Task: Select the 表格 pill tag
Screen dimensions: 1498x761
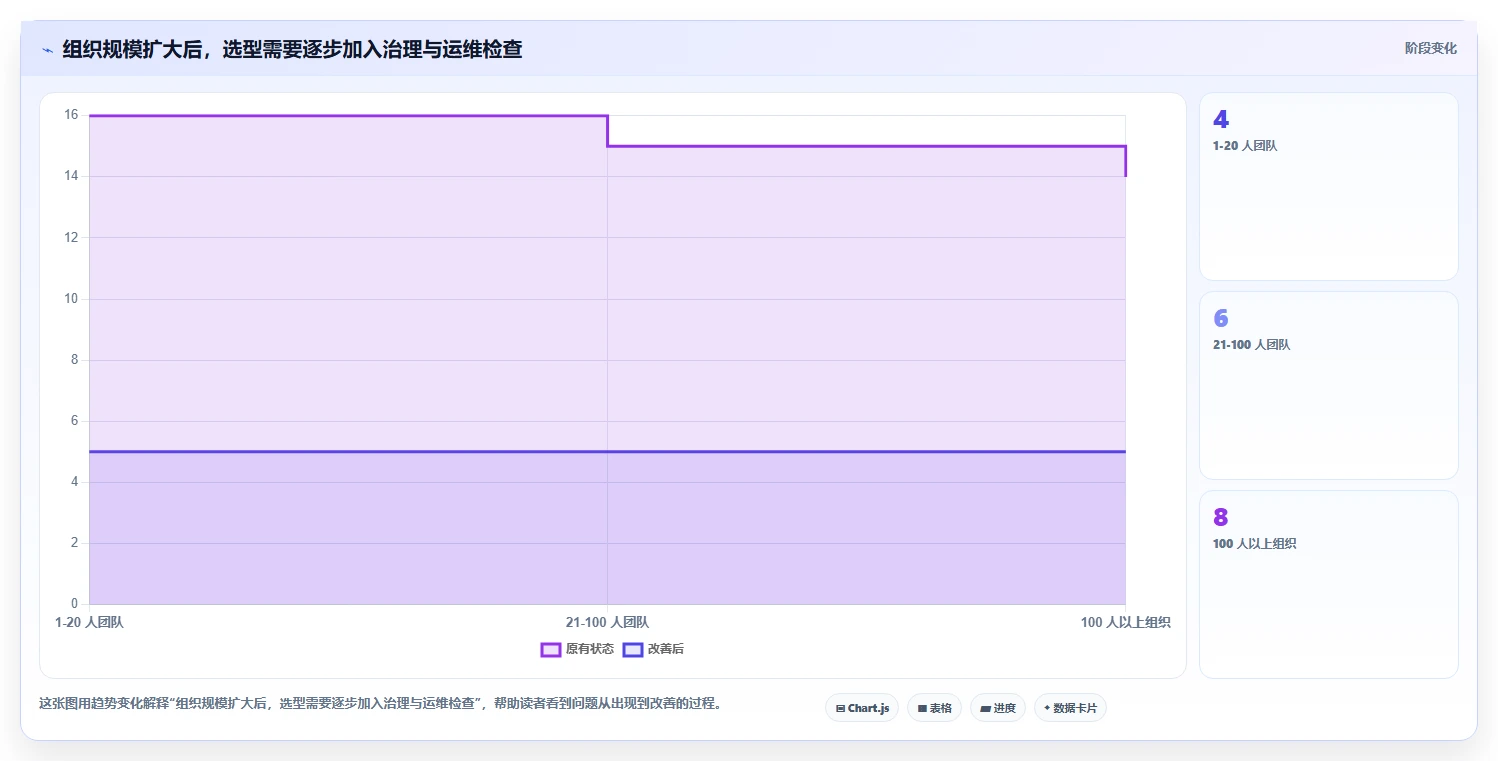Action: (x=934, y=708)
